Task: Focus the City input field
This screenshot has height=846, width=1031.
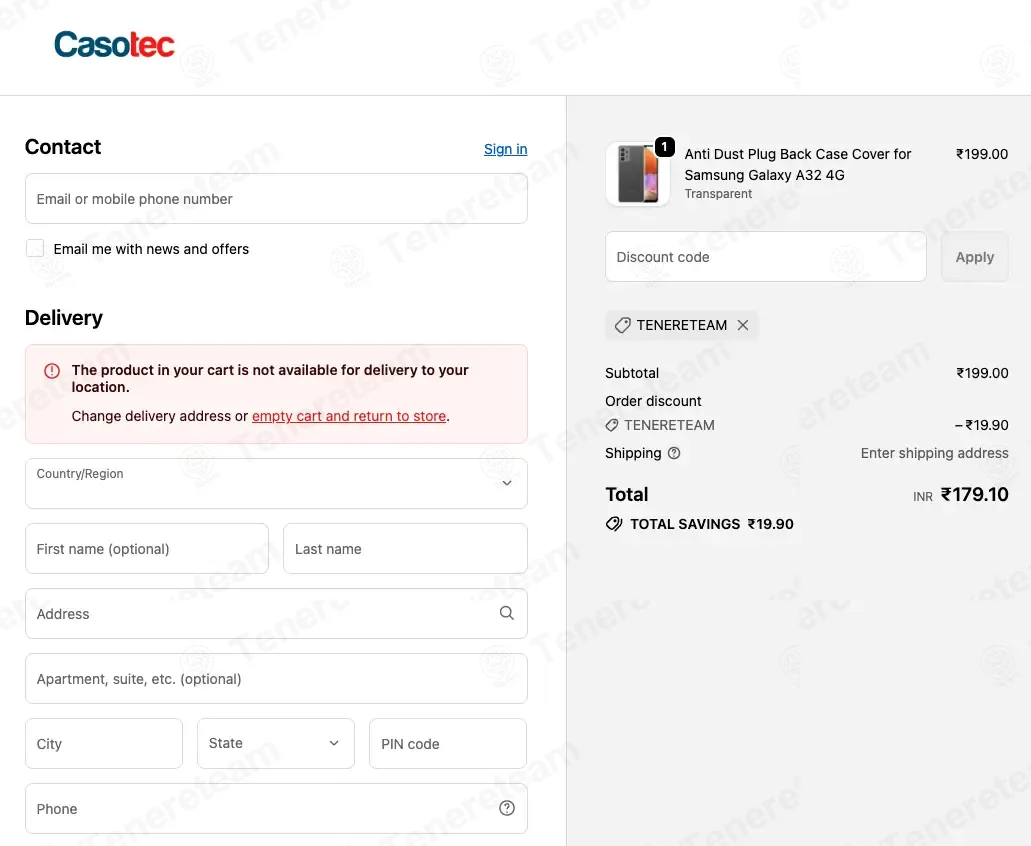Action: click(x=104, y=743)
